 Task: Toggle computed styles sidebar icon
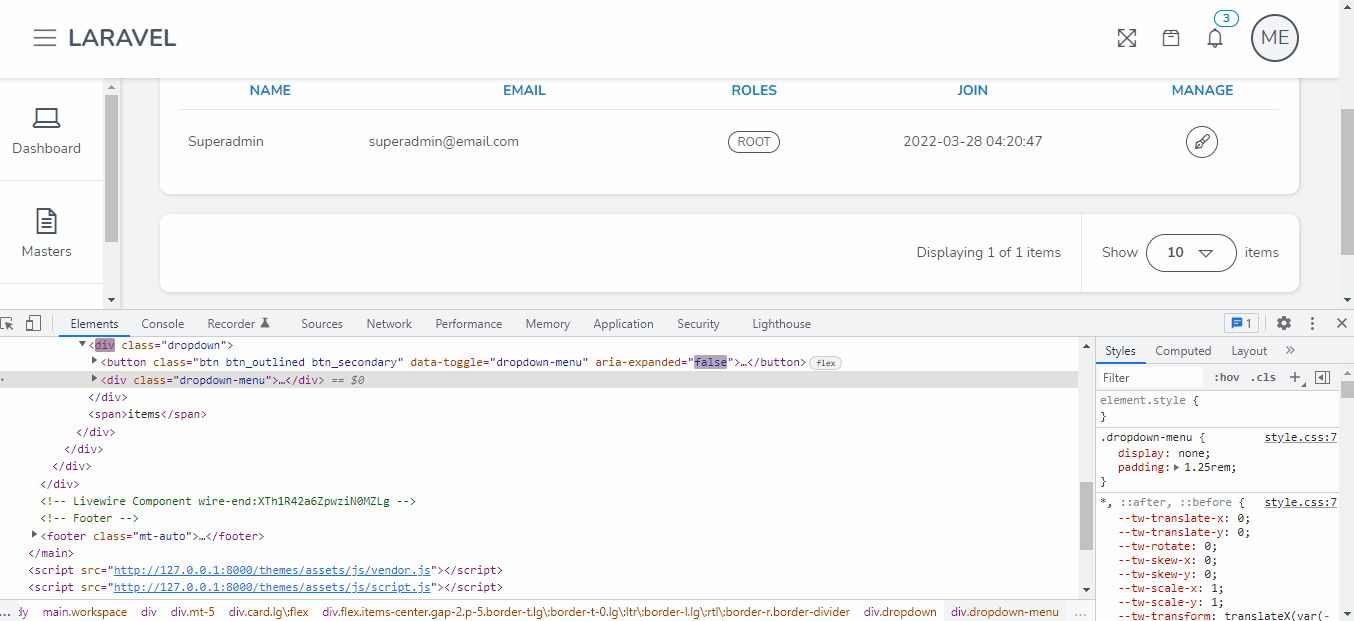[x=1322, y=377]
